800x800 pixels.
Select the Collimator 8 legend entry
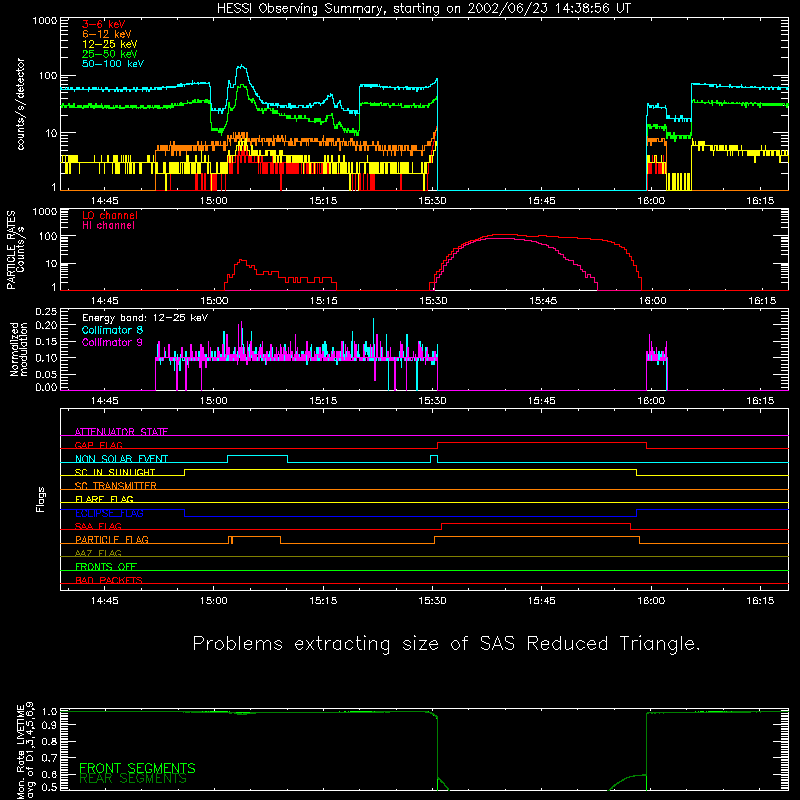[112, 330]
